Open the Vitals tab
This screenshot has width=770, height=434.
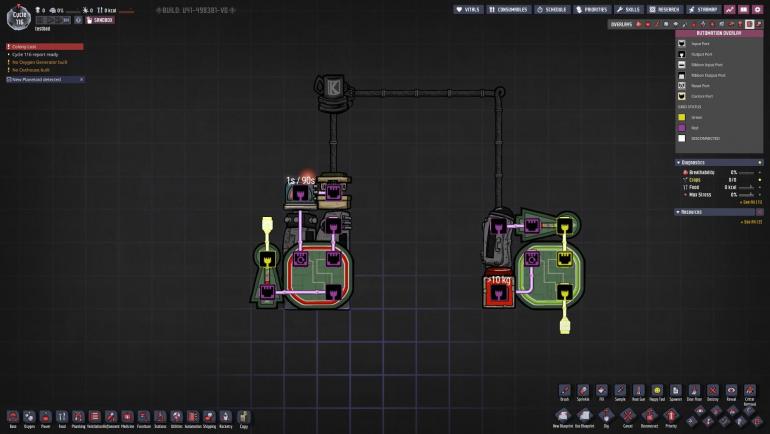pos(468,9)
